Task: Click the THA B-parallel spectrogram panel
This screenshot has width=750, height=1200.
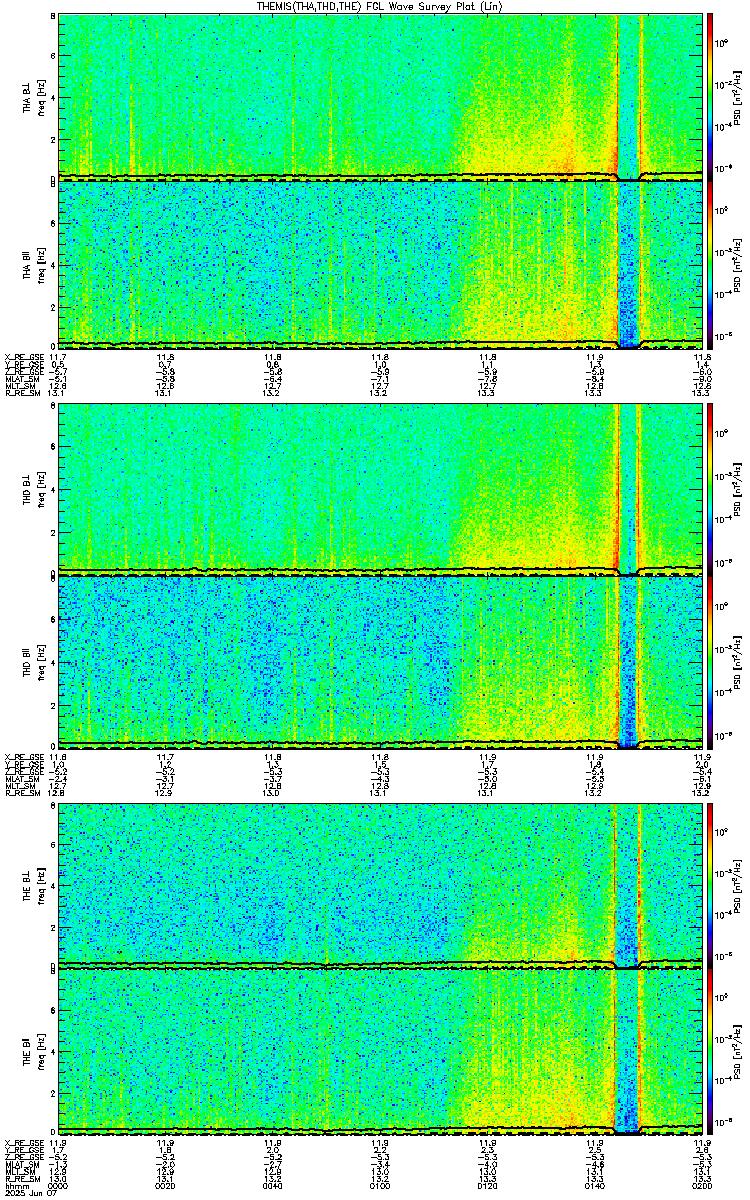Action: [380, 265]
